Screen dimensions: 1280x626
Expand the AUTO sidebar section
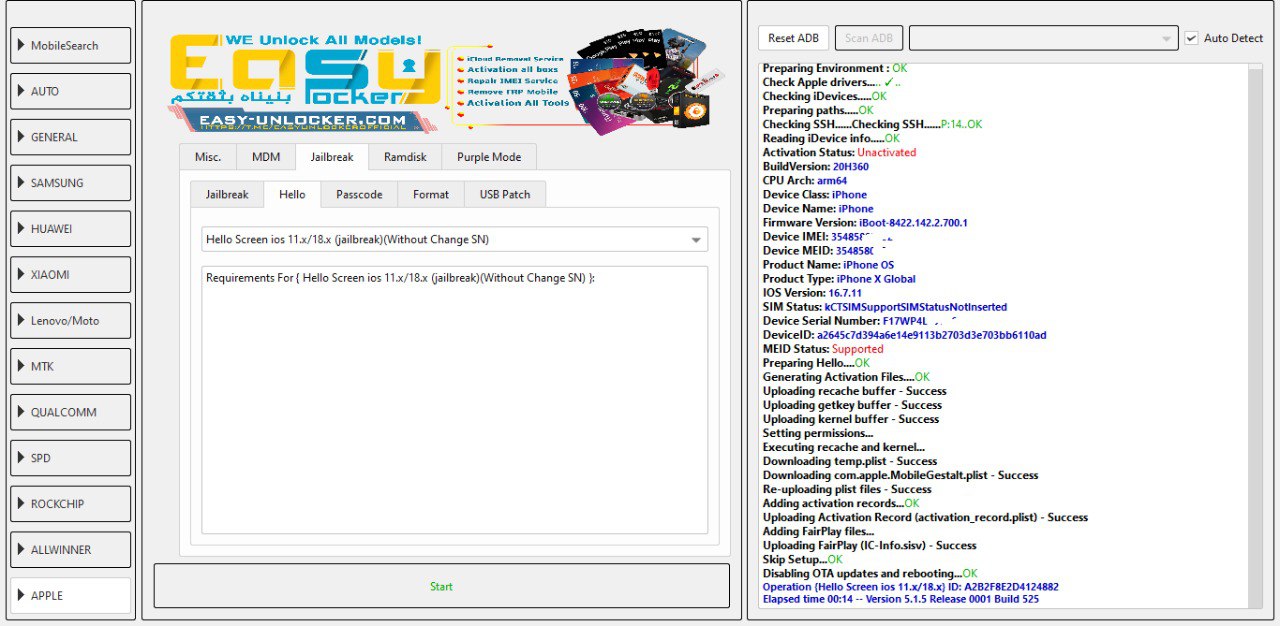tap(70, 91)
